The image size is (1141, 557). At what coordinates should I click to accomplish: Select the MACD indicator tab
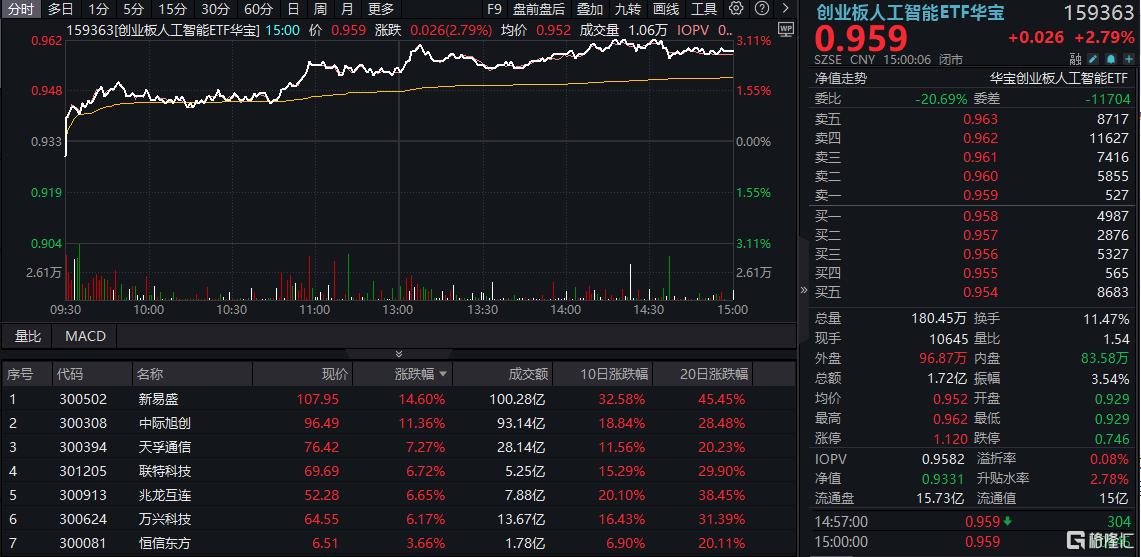click(85, 336)
